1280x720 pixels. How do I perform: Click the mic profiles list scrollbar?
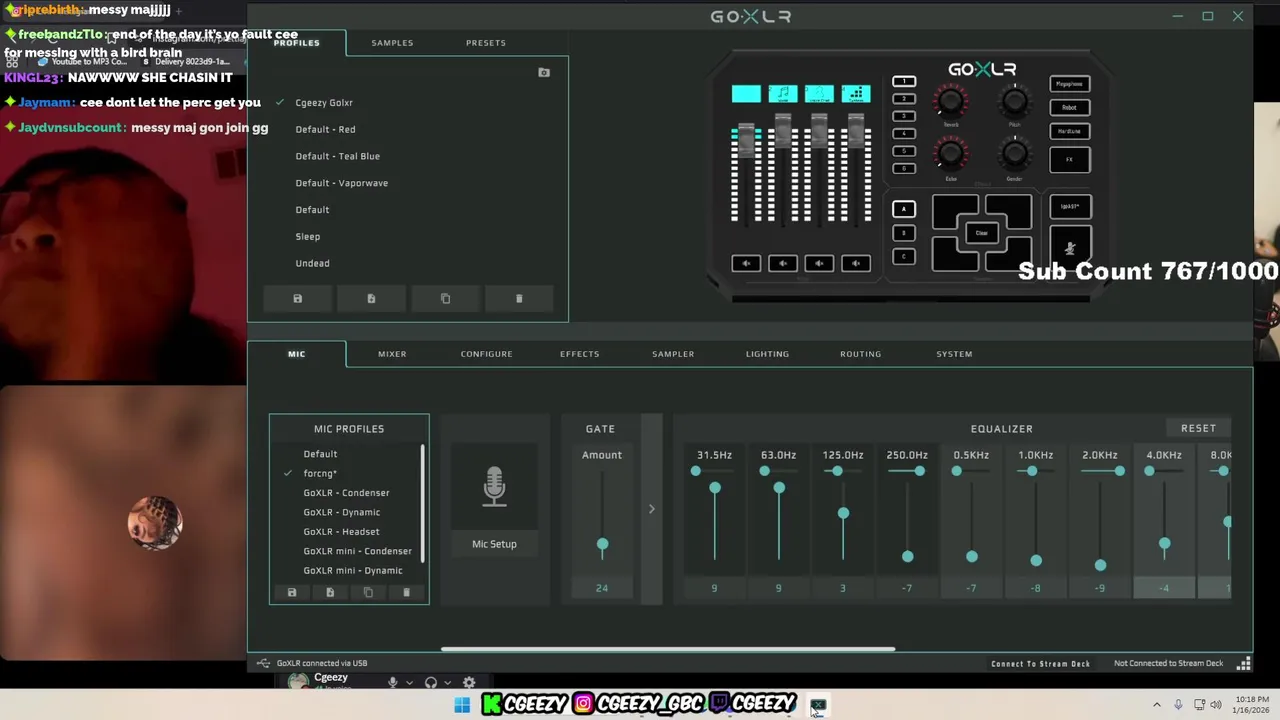[x=423, y=503]
